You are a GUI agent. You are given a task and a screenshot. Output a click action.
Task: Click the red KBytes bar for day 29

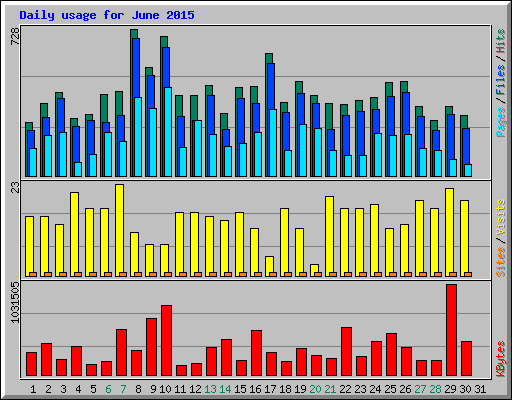click(452, 330)
